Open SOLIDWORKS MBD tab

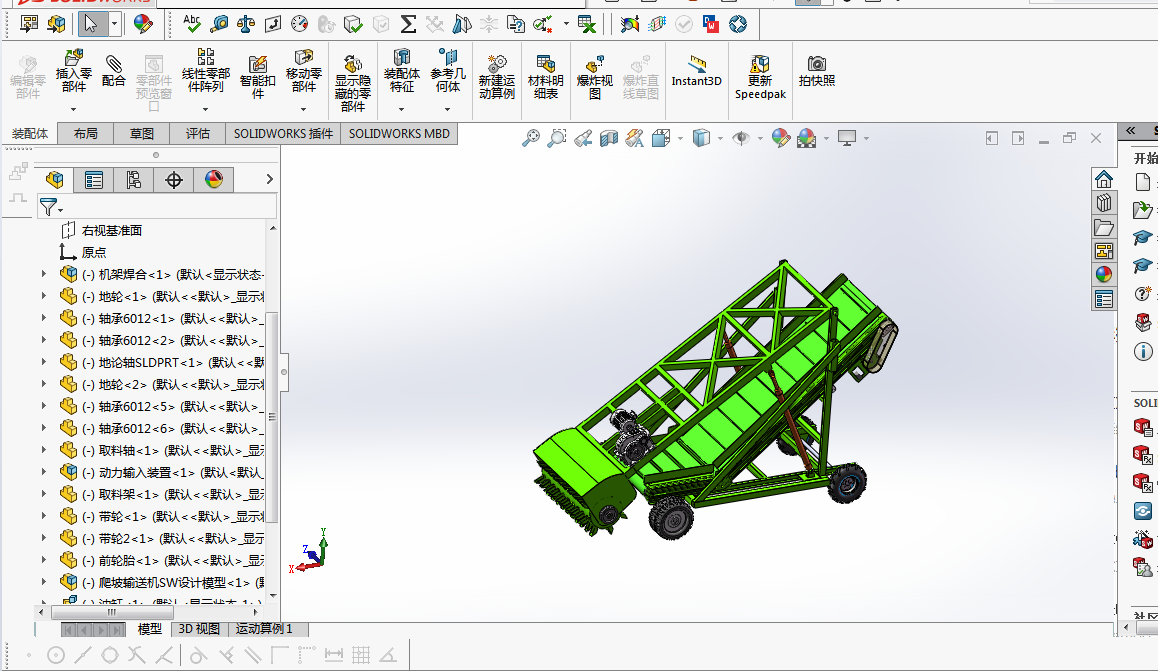[x=399, y=134]
